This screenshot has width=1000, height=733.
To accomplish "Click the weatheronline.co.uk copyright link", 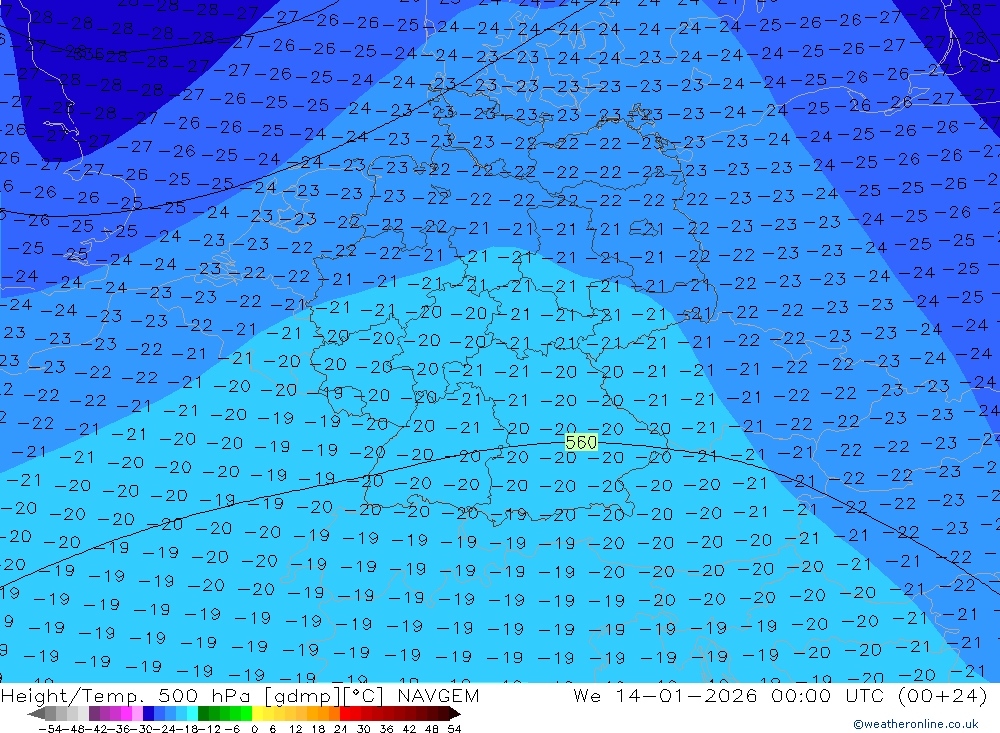I will click(x=915, y=724).
